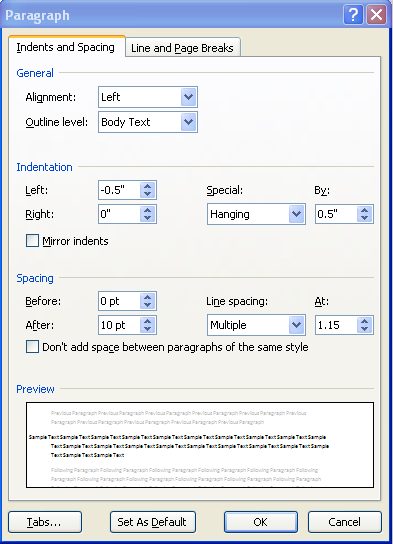Viewport: 393px width, 544px height.
Task: Decrease the At line spacing value
Action: (364, 329)
